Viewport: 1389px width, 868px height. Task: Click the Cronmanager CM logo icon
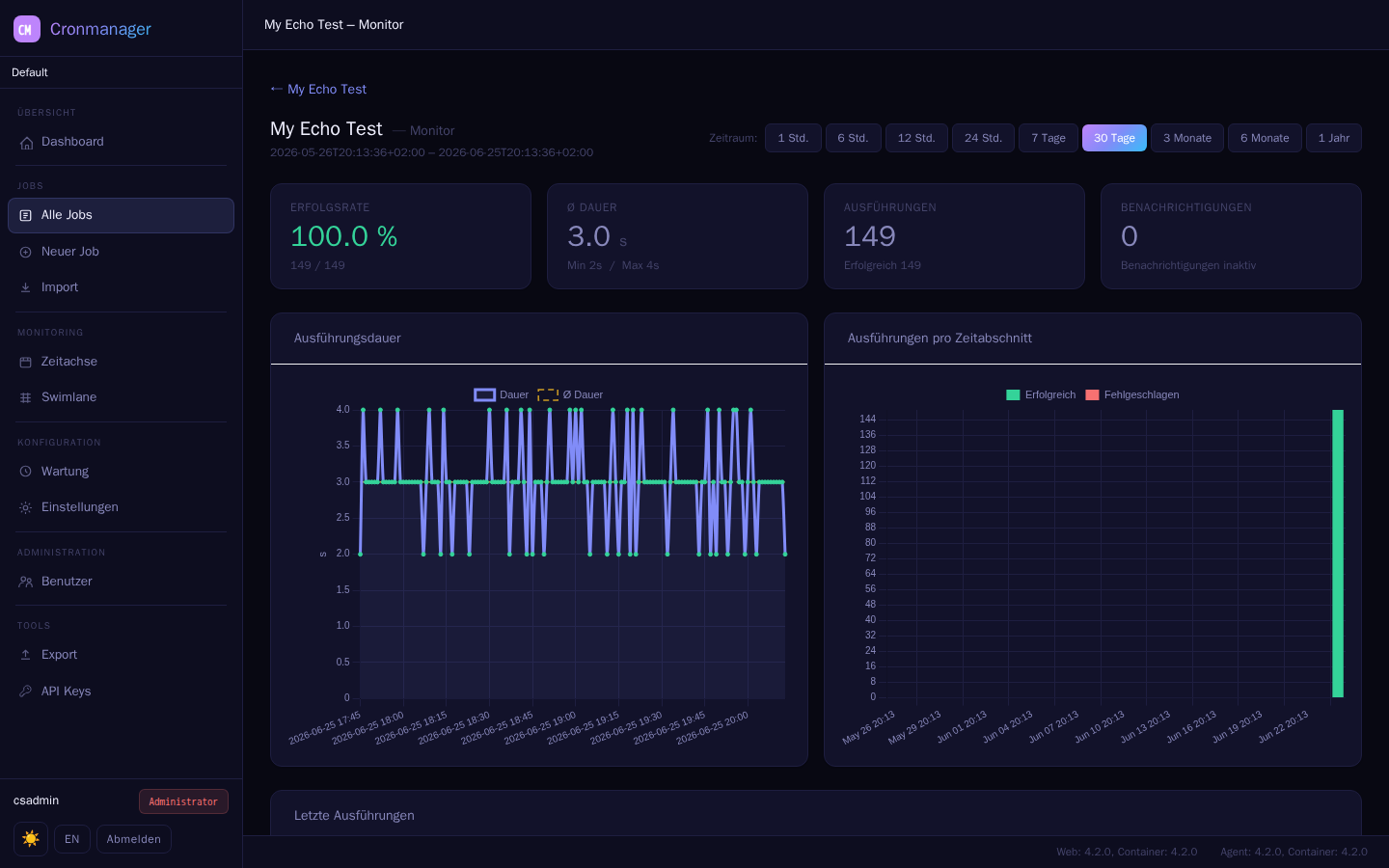(x=27, y=29)
